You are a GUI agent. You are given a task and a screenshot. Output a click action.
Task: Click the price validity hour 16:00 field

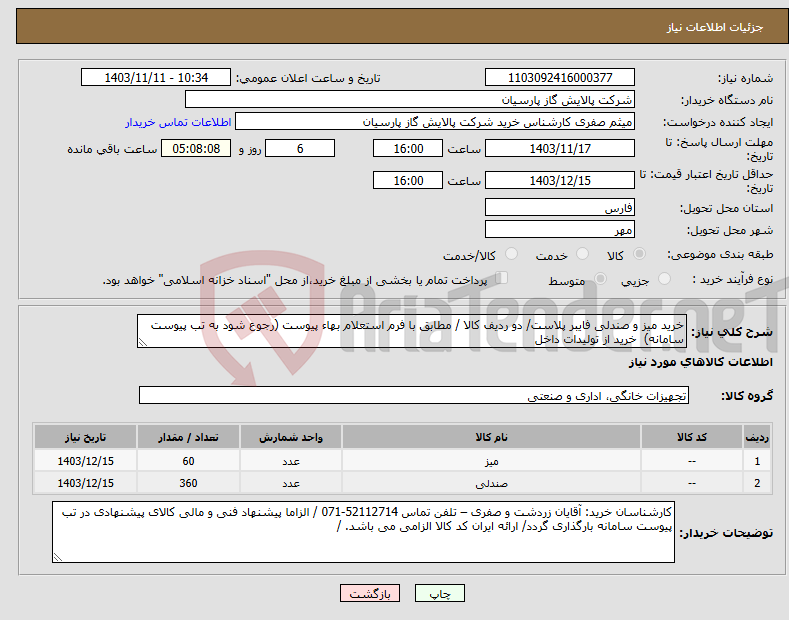click(408, 180)
